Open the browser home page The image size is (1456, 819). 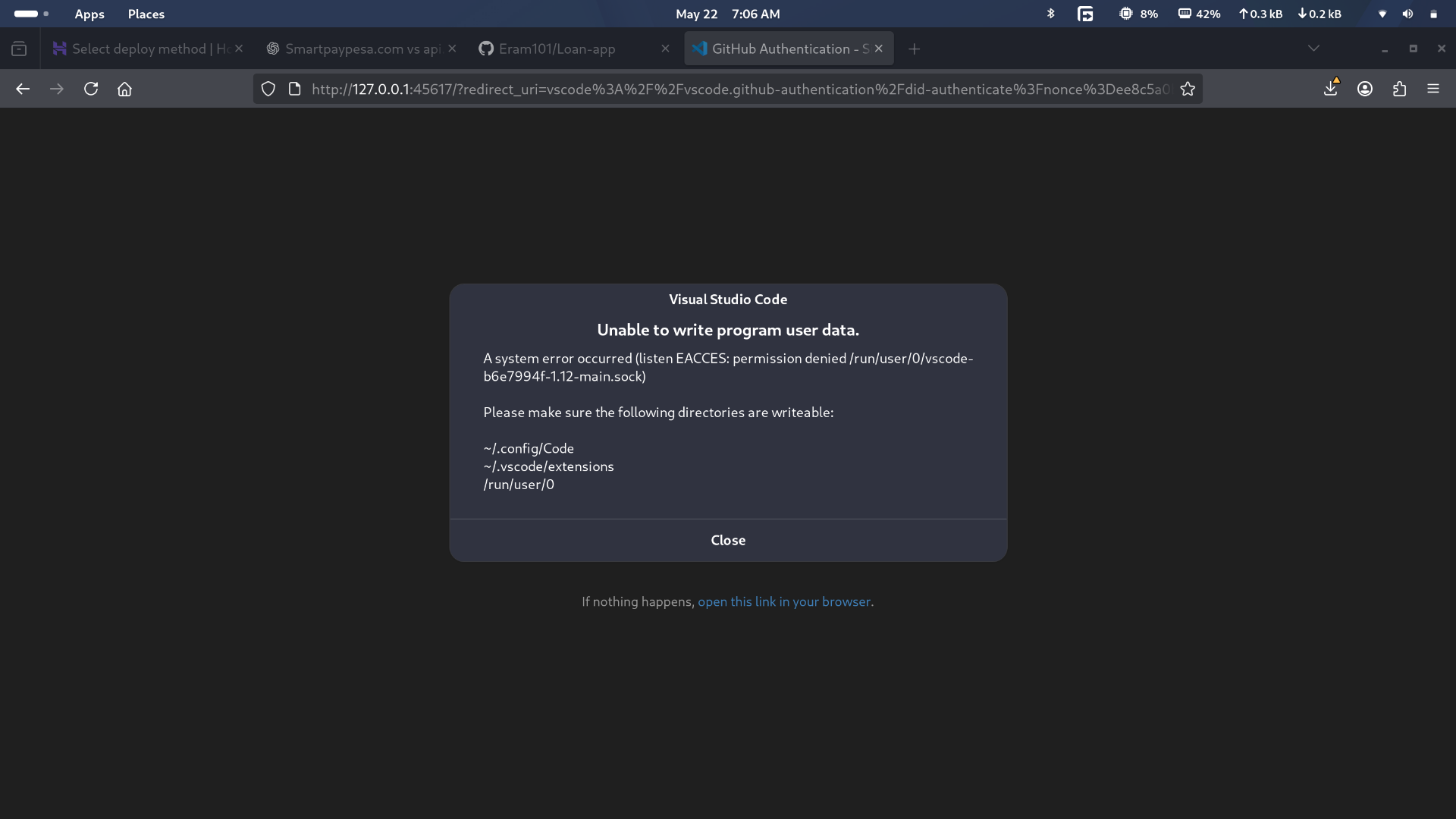124,89
